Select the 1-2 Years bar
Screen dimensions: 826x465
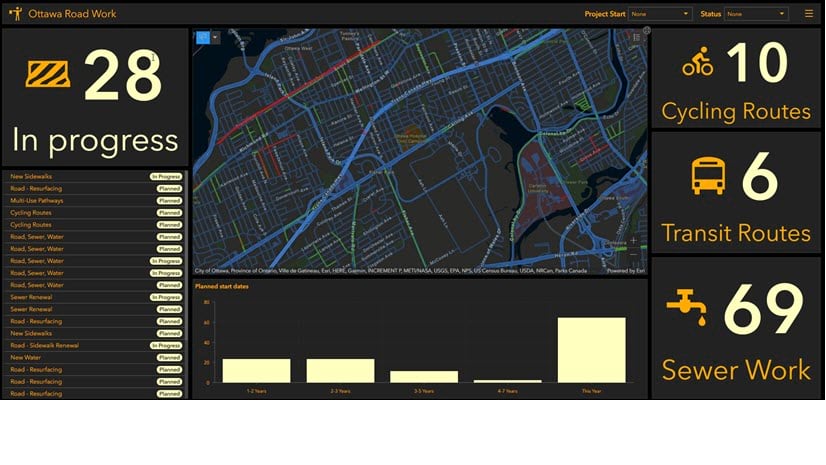pyautogui.click(x=256, y=371)
